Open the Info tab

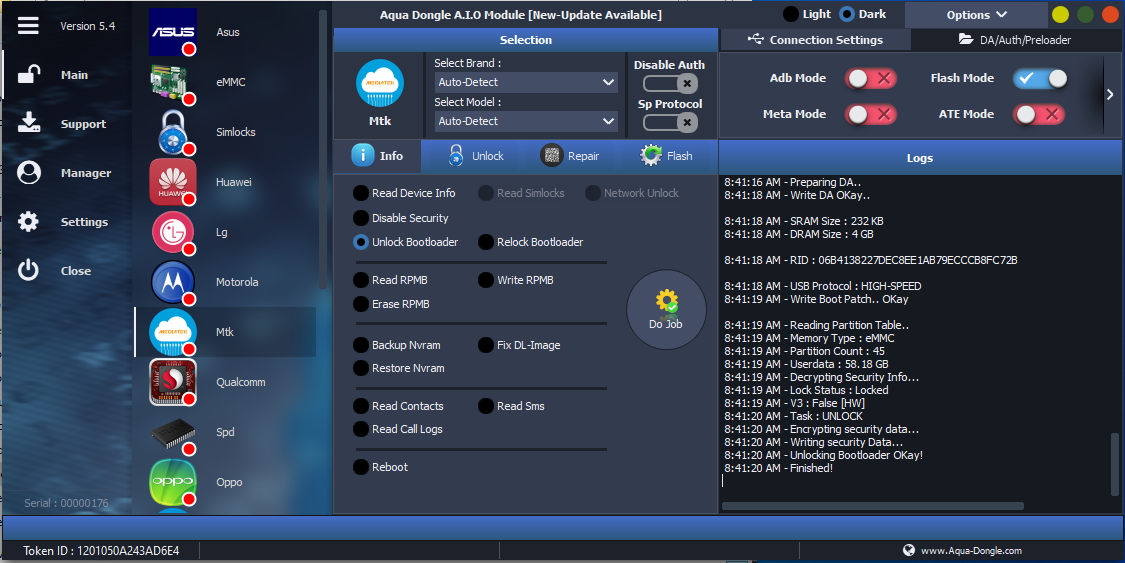tap(377, 156)
